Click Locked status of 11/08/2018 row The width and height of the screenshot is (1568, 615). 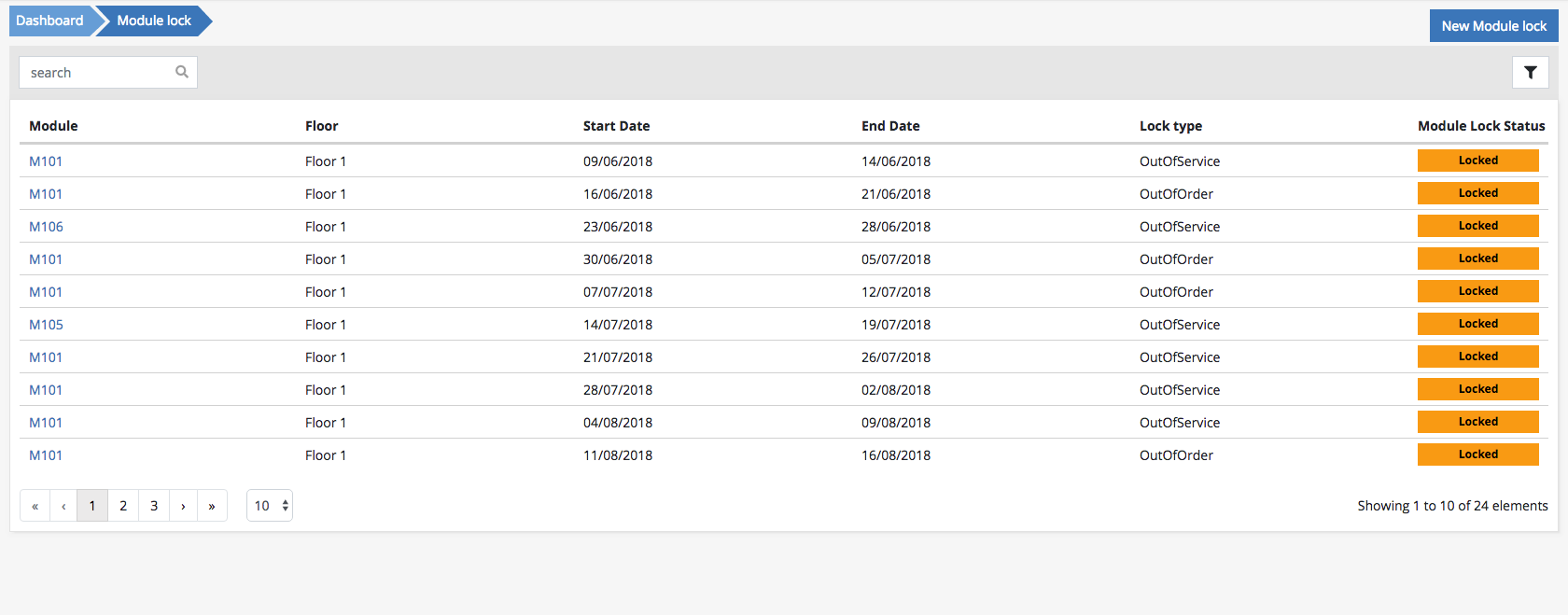click(x=1477, y=454)
